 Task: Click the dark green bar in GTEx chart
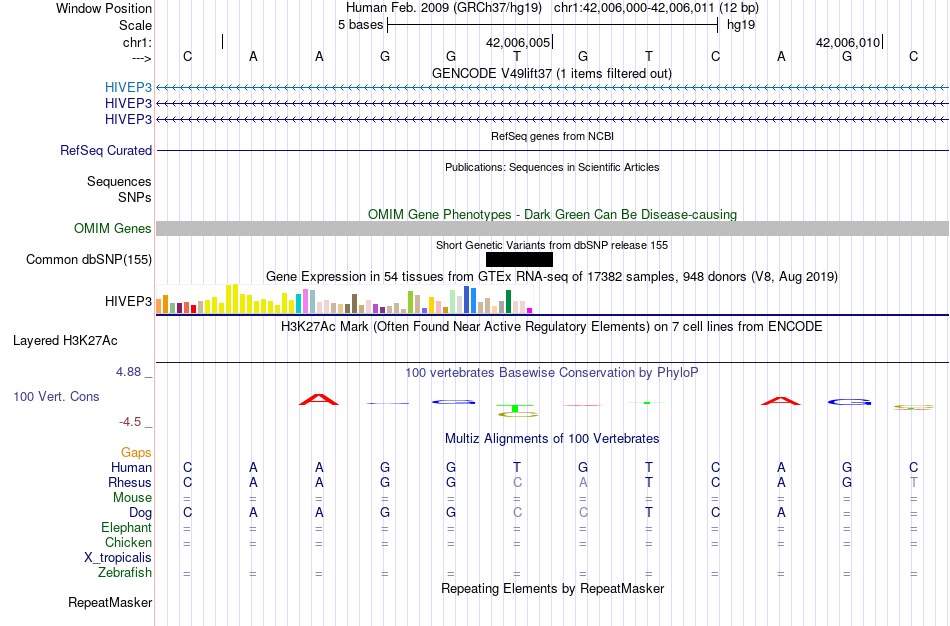(509, 302)
